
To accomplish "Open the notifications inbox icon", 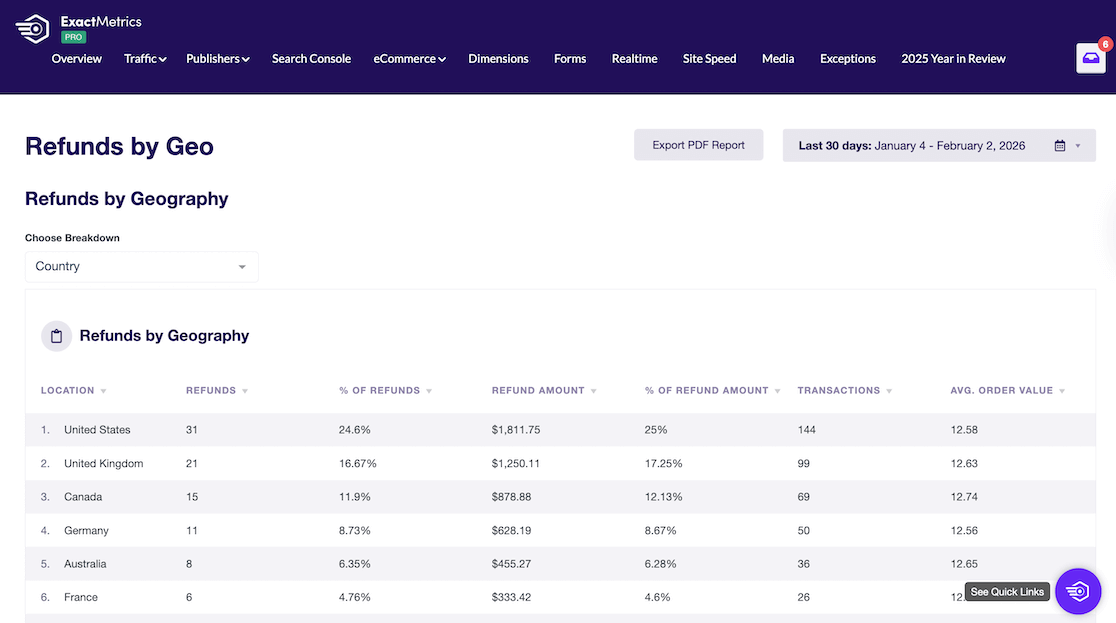I will [x=1090, y=59].
